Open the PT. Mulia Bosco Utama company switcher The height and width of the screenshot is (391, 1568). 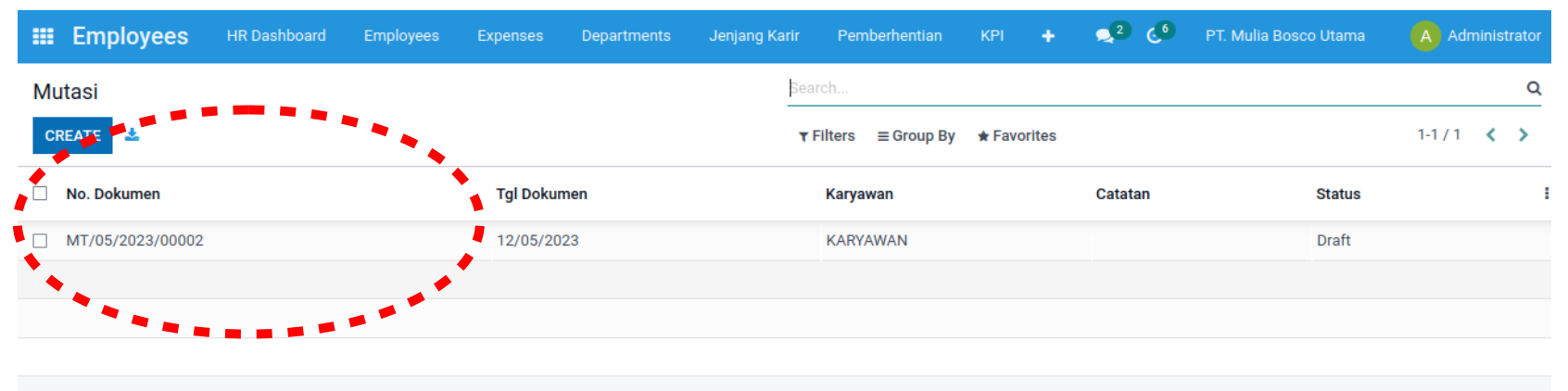(x=1284, y=36)
